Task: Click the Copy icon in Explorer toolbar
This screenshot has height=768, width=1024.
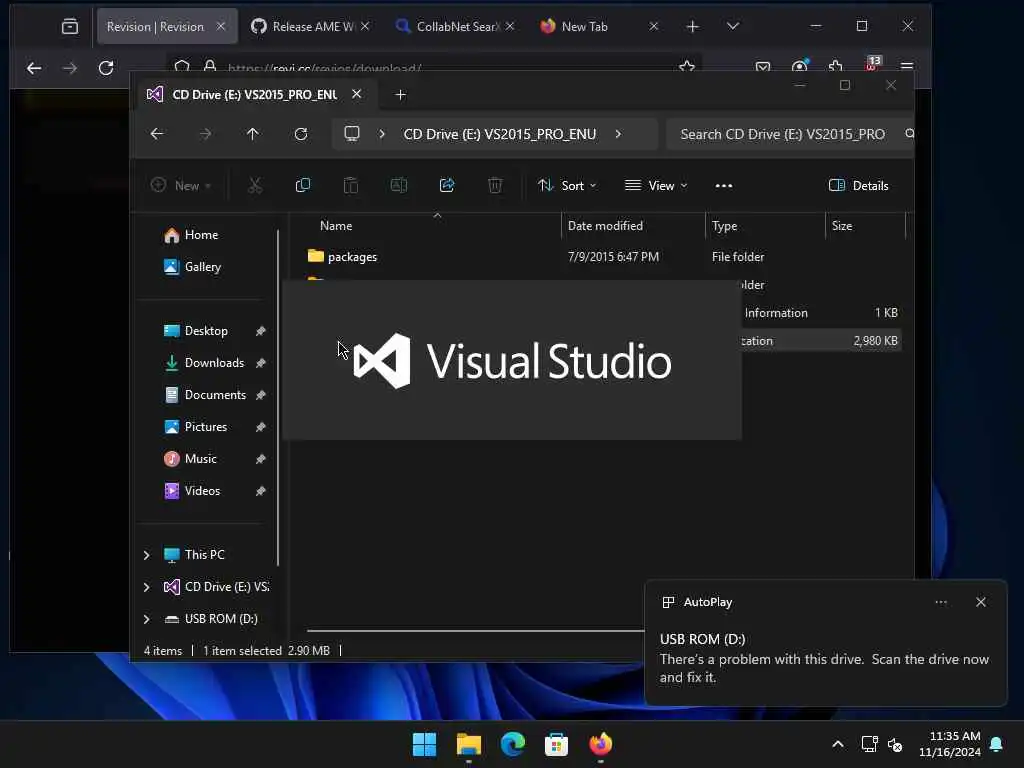Action: 302,185
